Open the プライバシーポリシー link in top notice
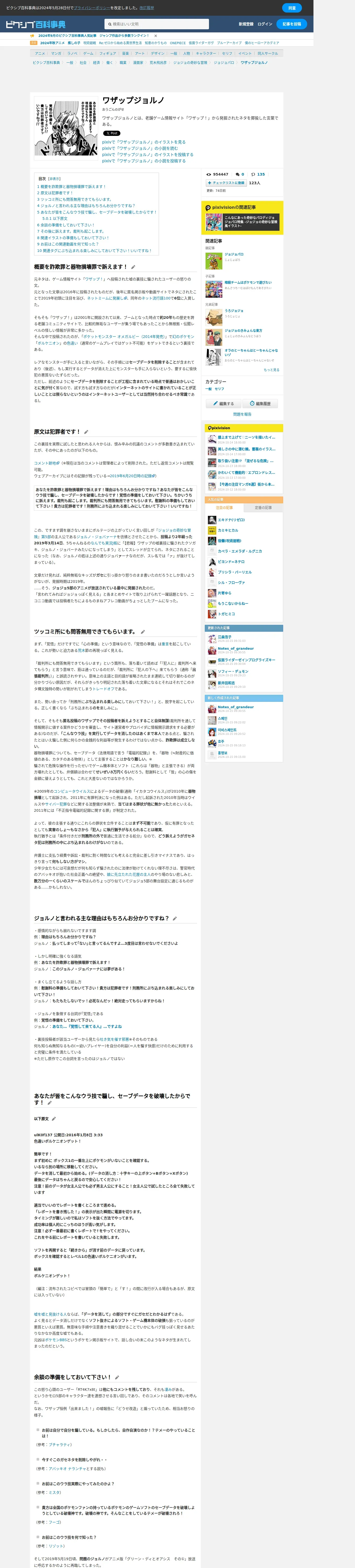Image resolution: width=355 pixels, height=1568 pixels. 92,8
